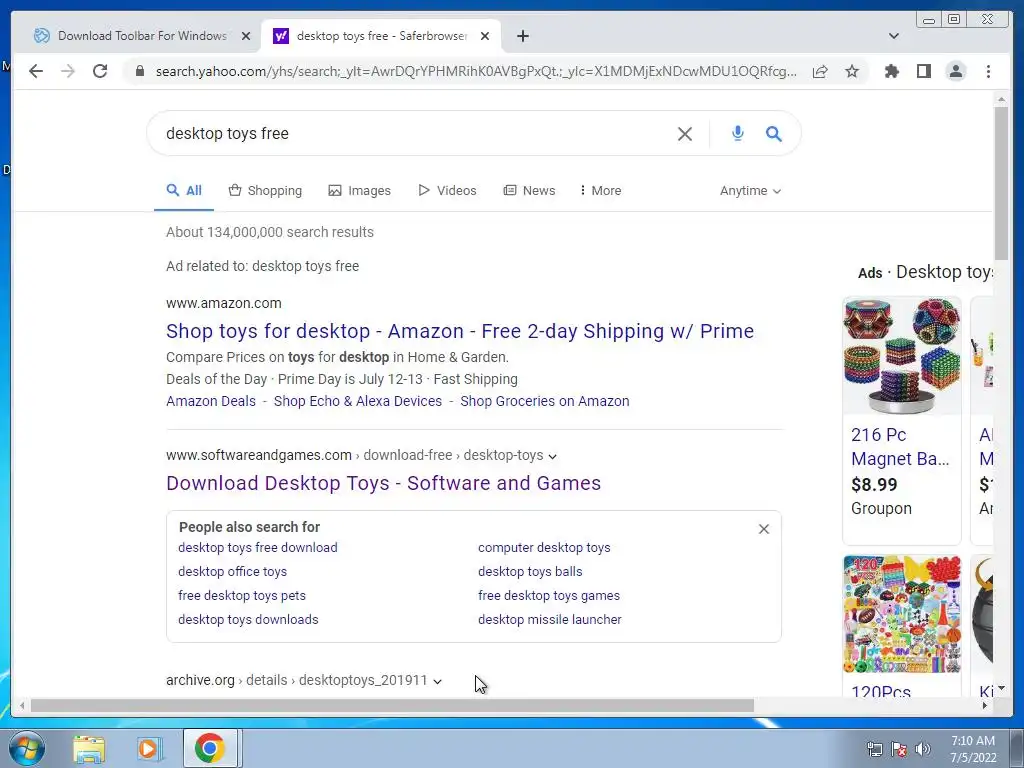Open the 216 Pc Magnet Ba... product link
The width and height of the screenshot is (1024, 768).
pyautogui.click(x=900, y=447)
